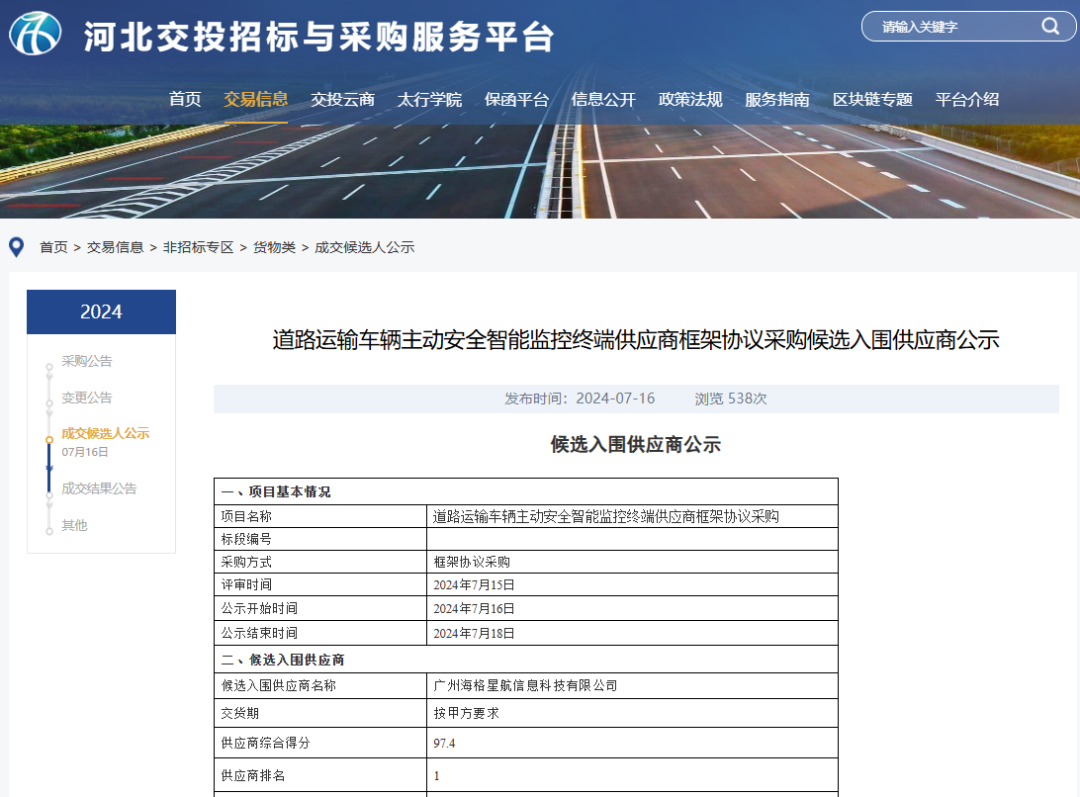Select 变更公告 in the timeline sidebar
This screenshot has height=797, width=1080.
coord(87,397)
